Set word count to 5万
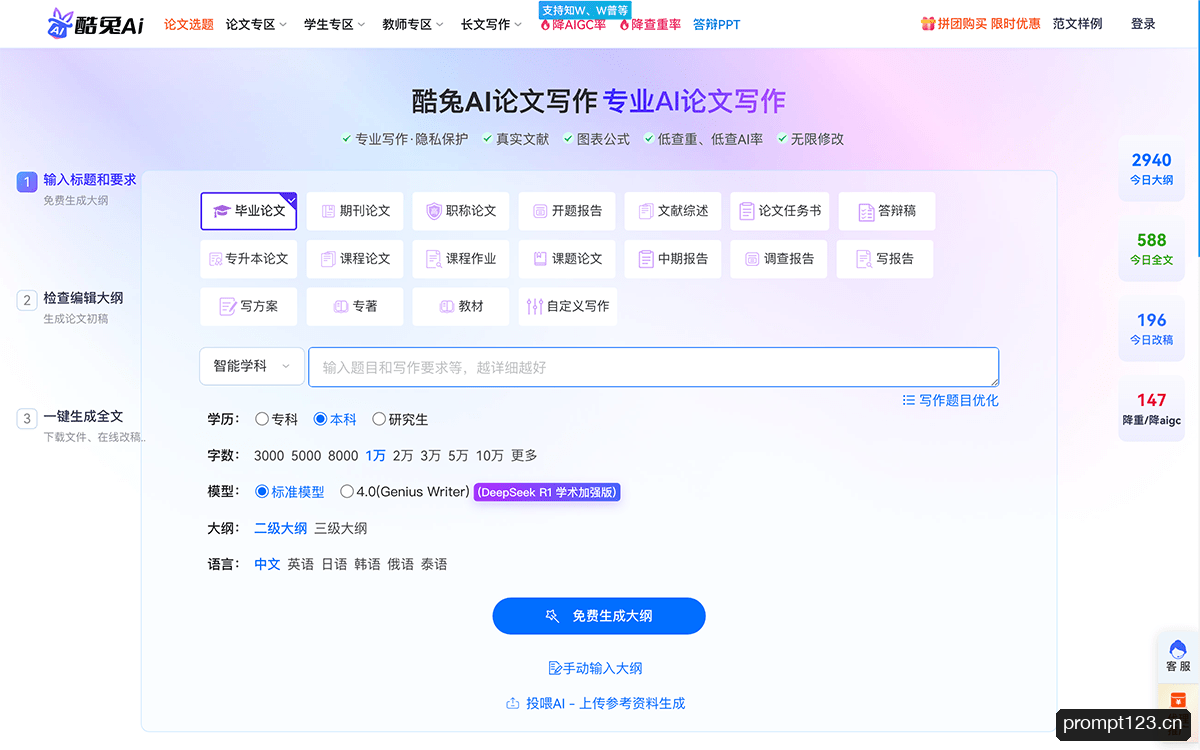 [x=458, y=455]
